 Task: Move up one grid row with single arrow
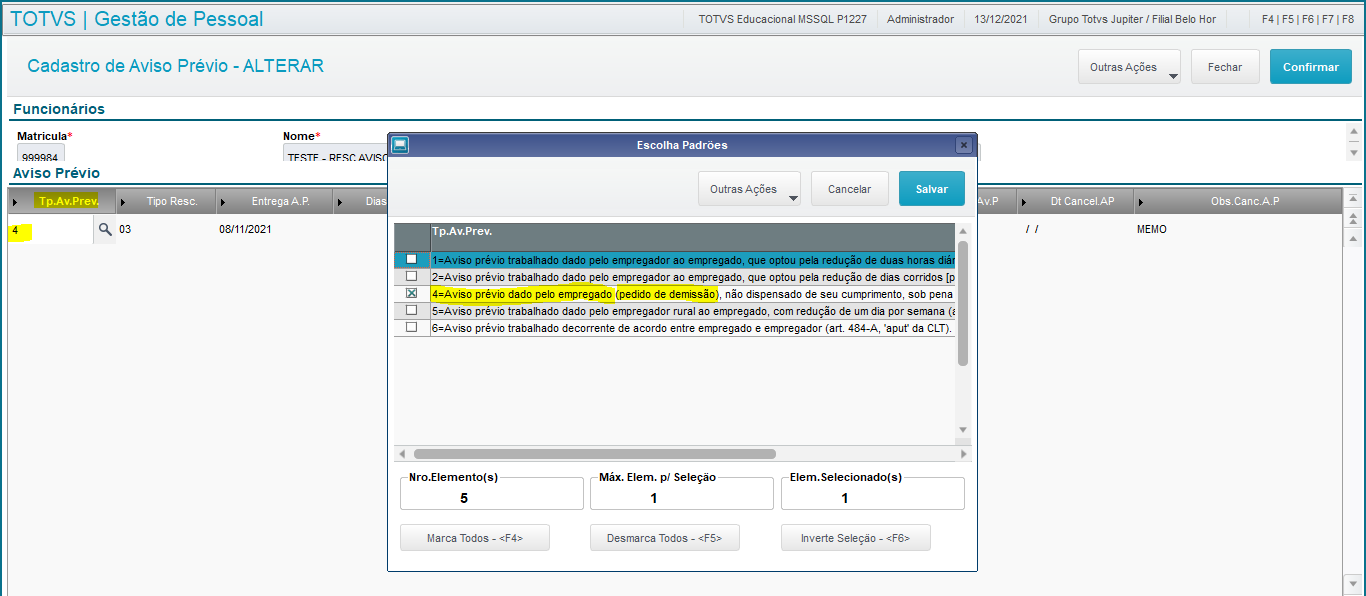click(1354, 238)
